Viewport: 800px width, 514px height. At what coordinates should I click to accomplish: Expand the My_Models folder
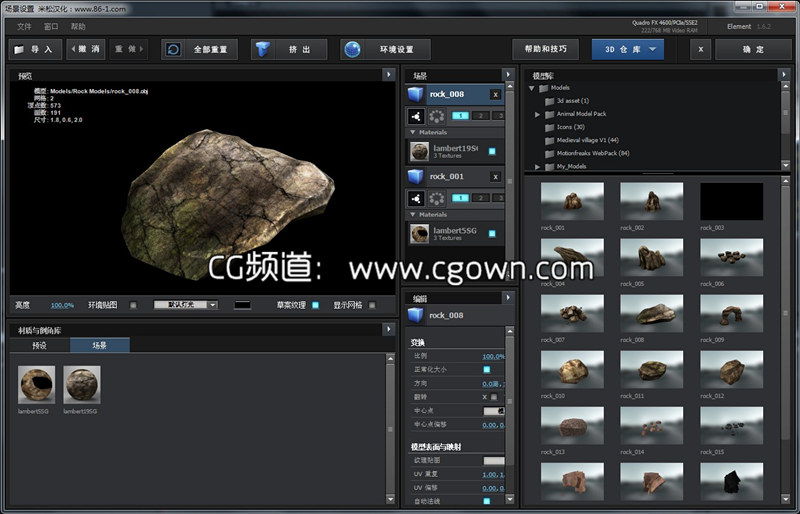537,167
